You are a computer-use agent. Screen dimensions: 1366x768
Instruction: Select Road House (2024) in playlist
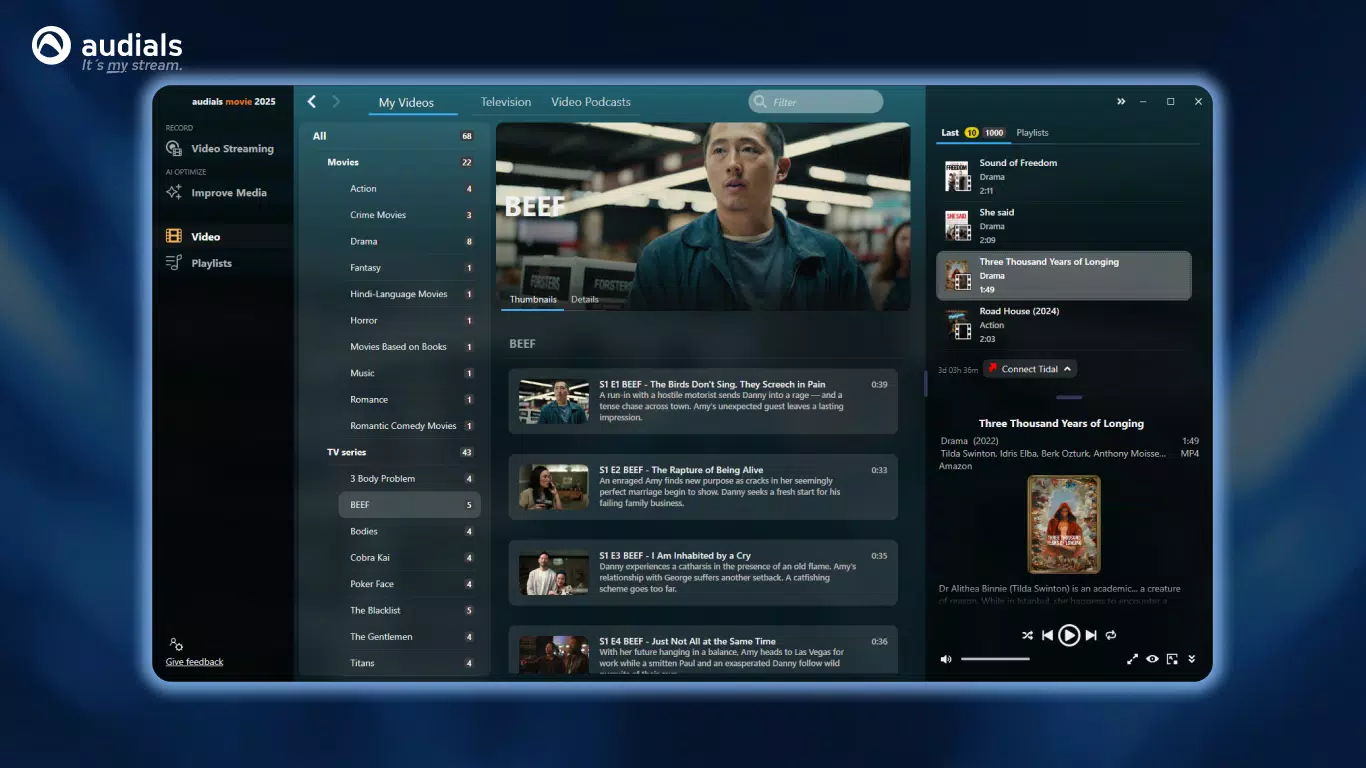coord(1064,325)
